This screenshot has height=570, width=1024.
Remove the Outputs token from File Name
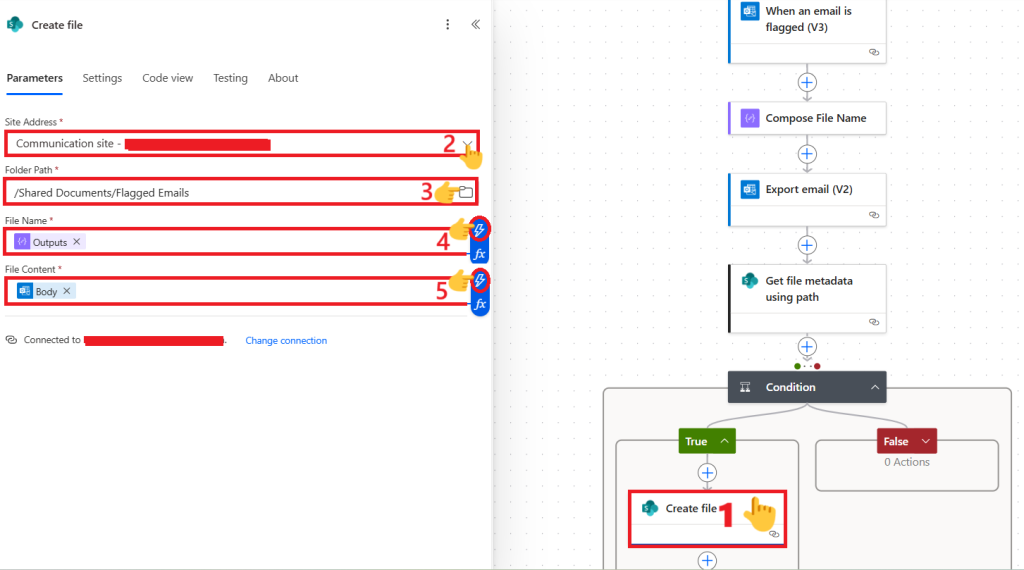pyautogui.click(x=77, y=242)
